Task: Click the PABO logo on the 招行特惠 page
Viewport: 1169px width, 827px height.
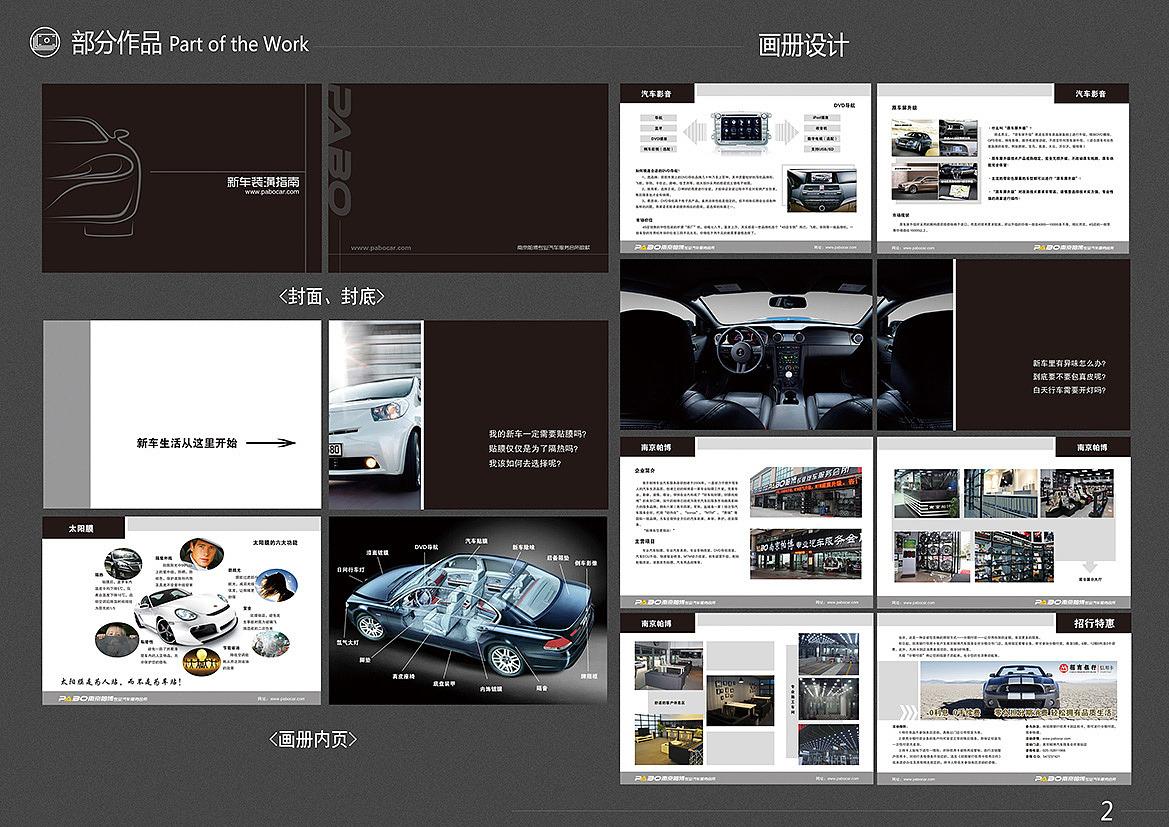Action: [x=1051, y=779]
